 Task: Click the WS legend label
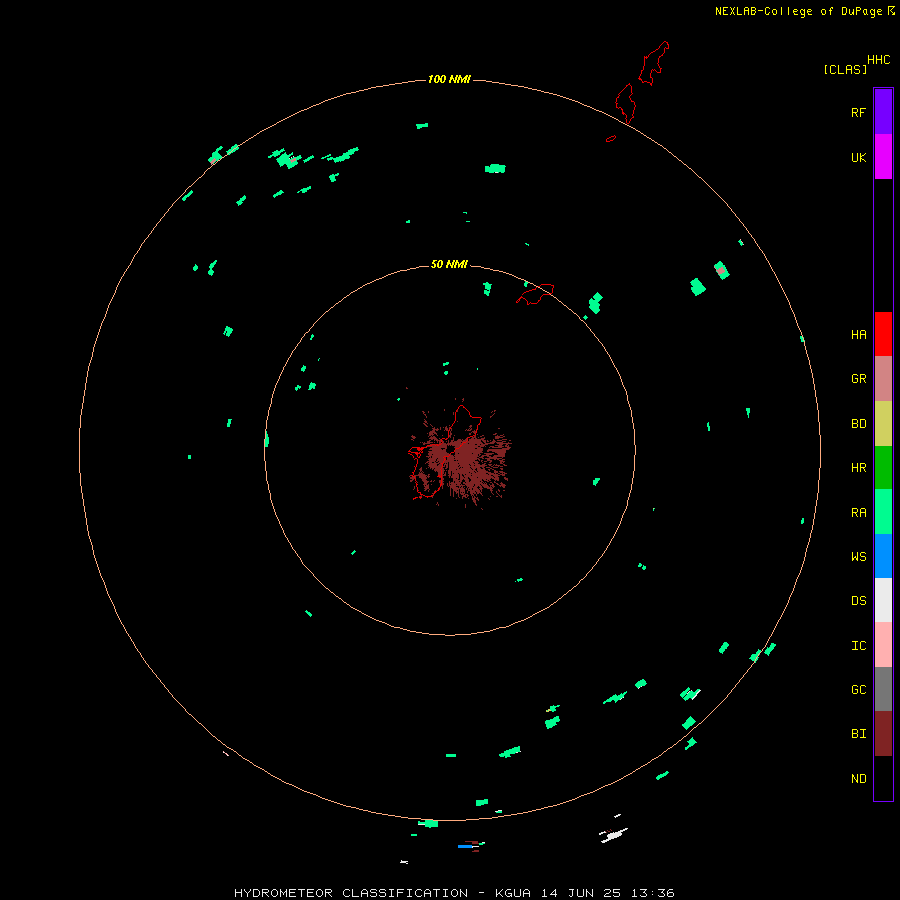click(x=858, y=556)
